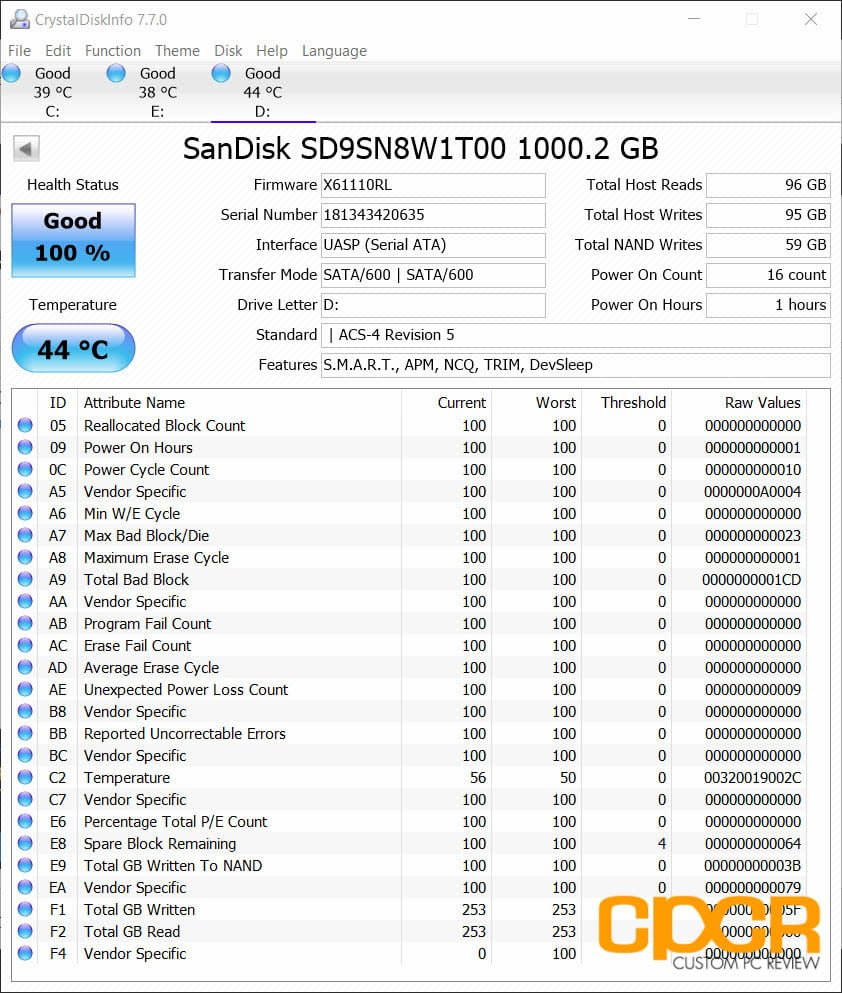Click the Firmware field X61110RL
Screen dimensions: 842x993
433,185
